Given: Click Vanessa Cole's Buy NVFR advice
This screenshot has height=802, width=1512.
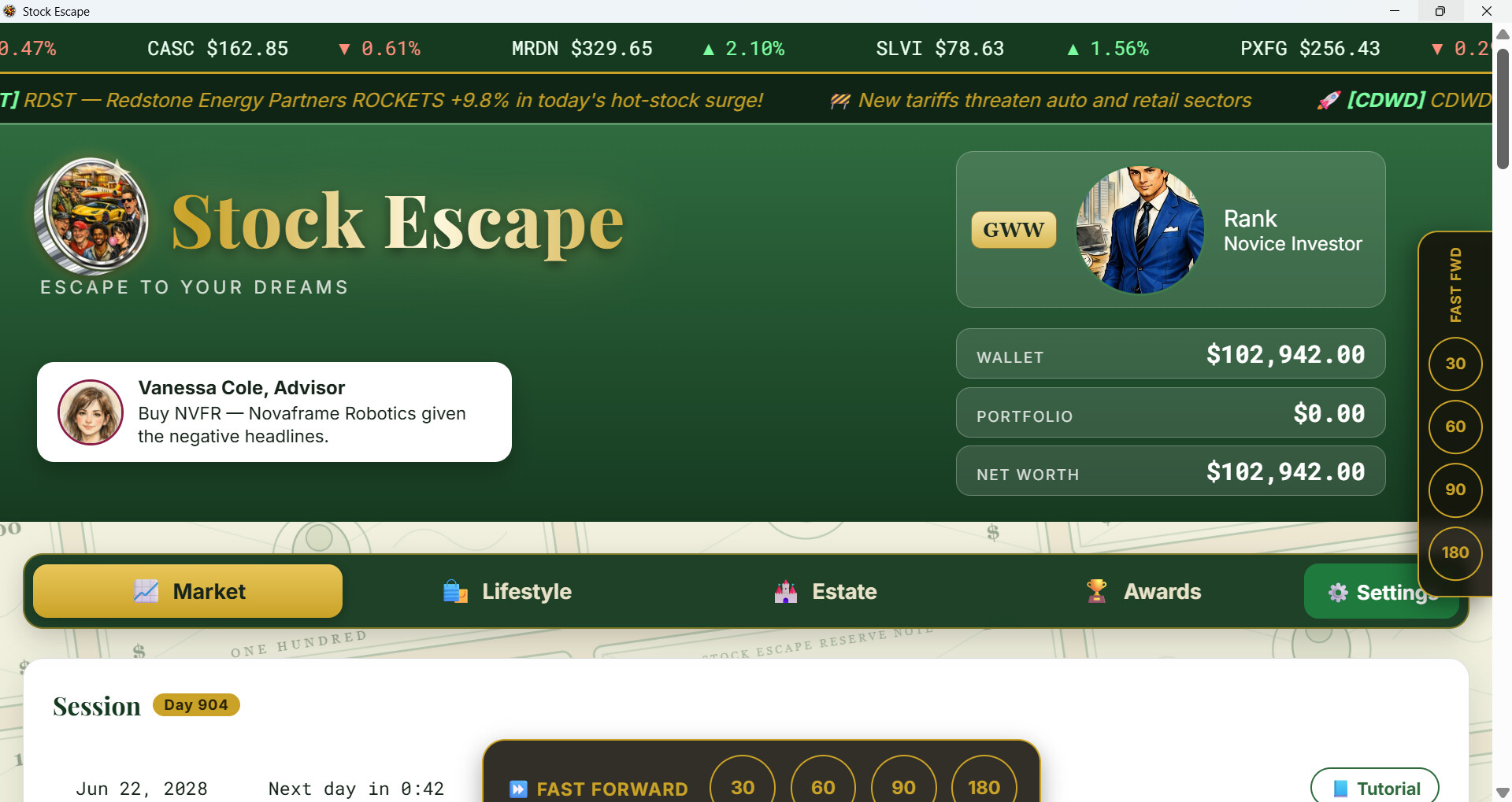Looking at the screenshot, I should 302,425.
